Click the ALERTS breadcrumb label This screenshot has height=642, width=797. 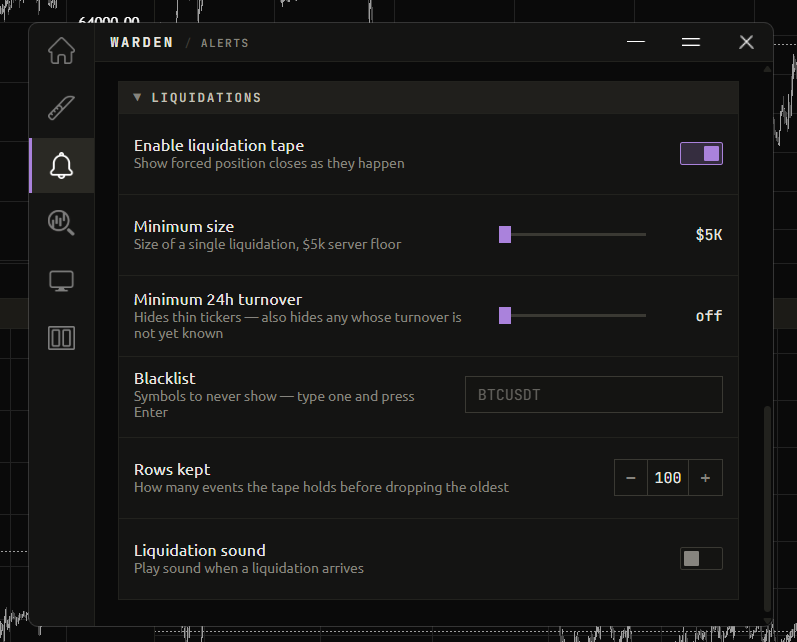pos(225,43)
